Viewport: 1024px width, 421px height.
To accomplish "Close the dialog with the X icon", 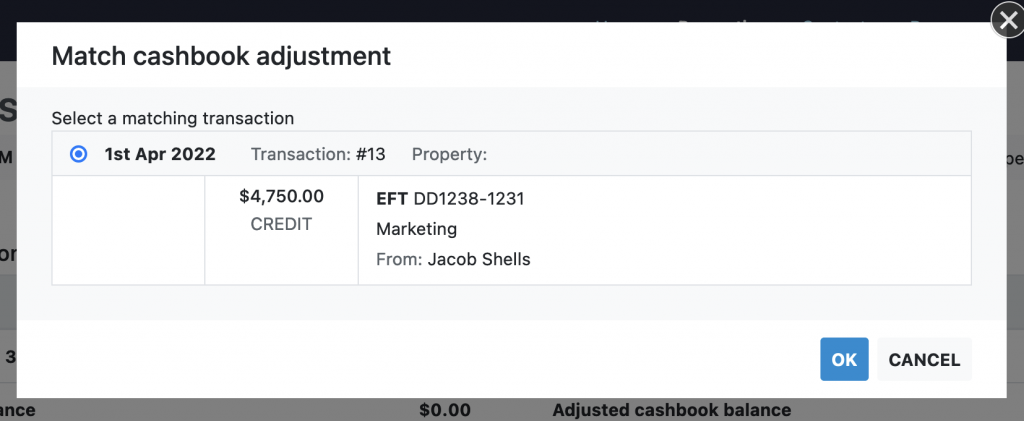I will pyautogui.click(x=1005, y=21).
